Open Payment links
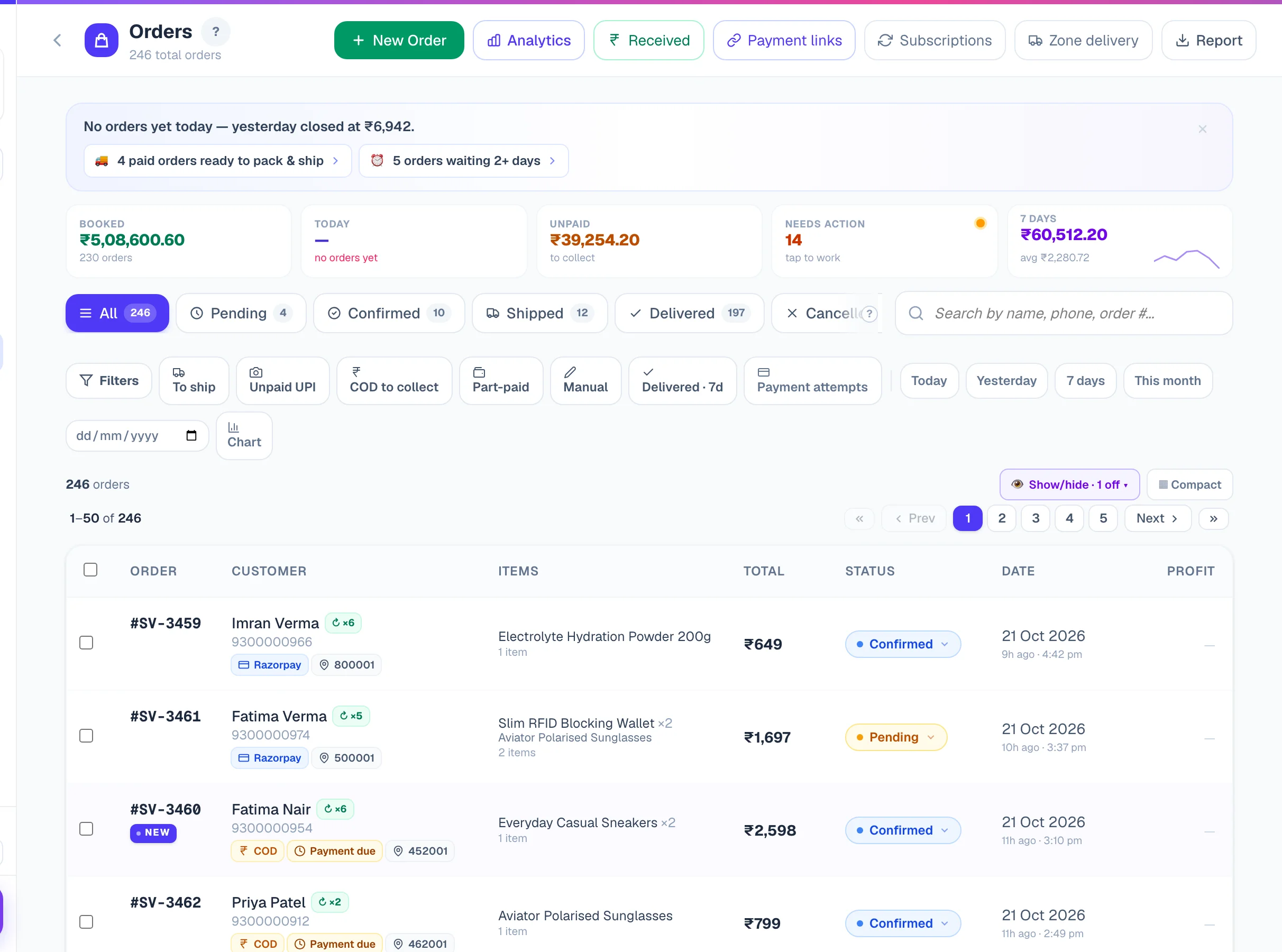Screen dimensions: 1282x952 (x=784, y=40)
